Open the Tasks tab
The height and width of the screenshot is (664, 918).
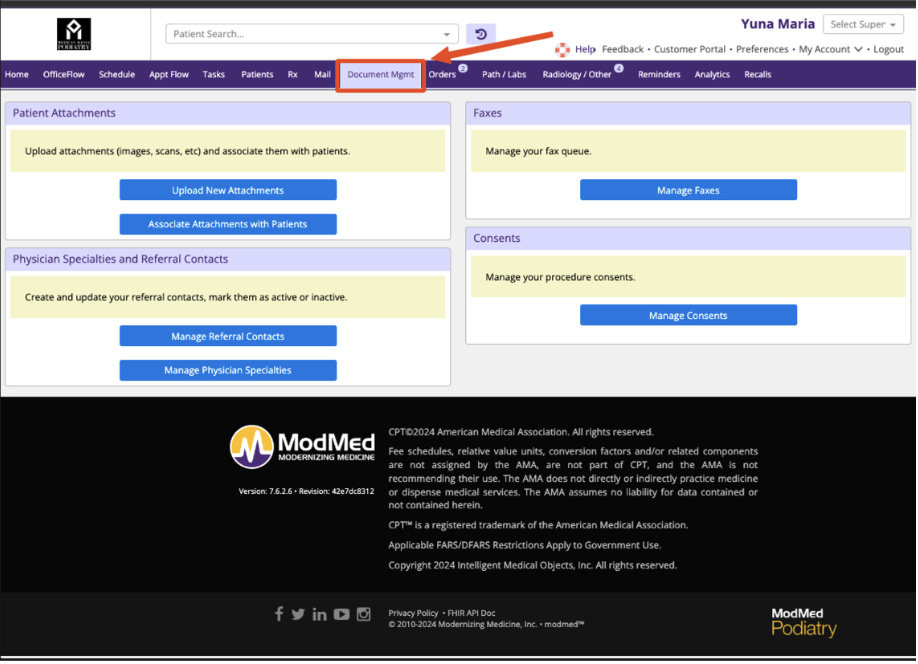[x=214, y=74]
